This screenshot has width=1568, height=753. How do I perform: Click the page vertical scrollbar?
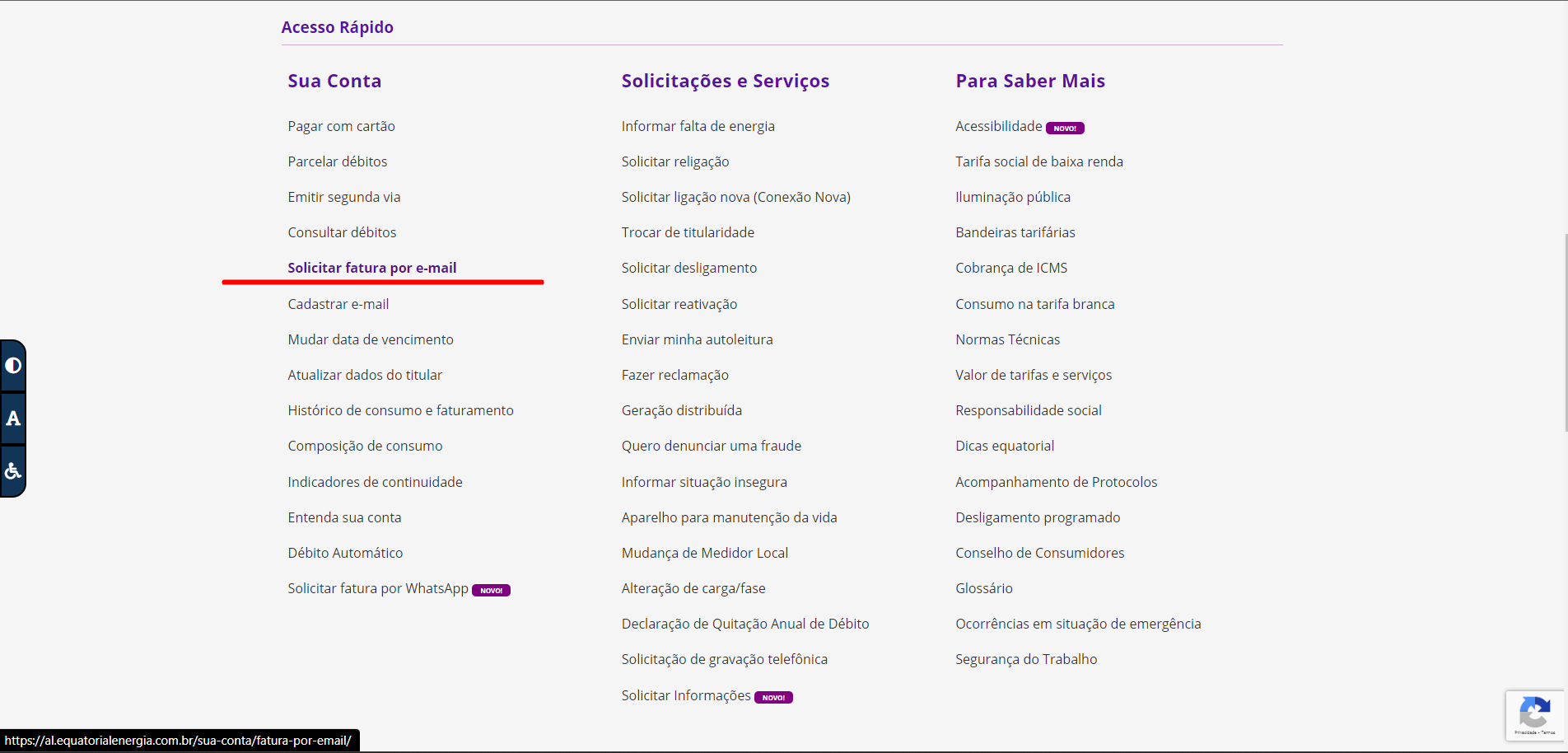tap(1564, 330)
